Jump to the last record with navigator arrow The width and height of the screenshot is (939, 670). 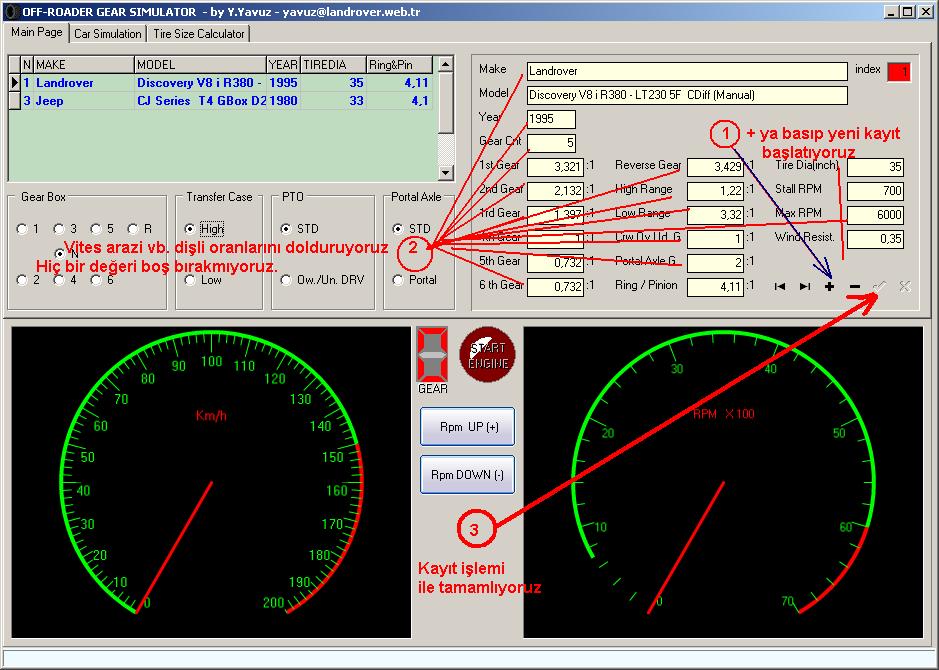(x=804, y=287)
